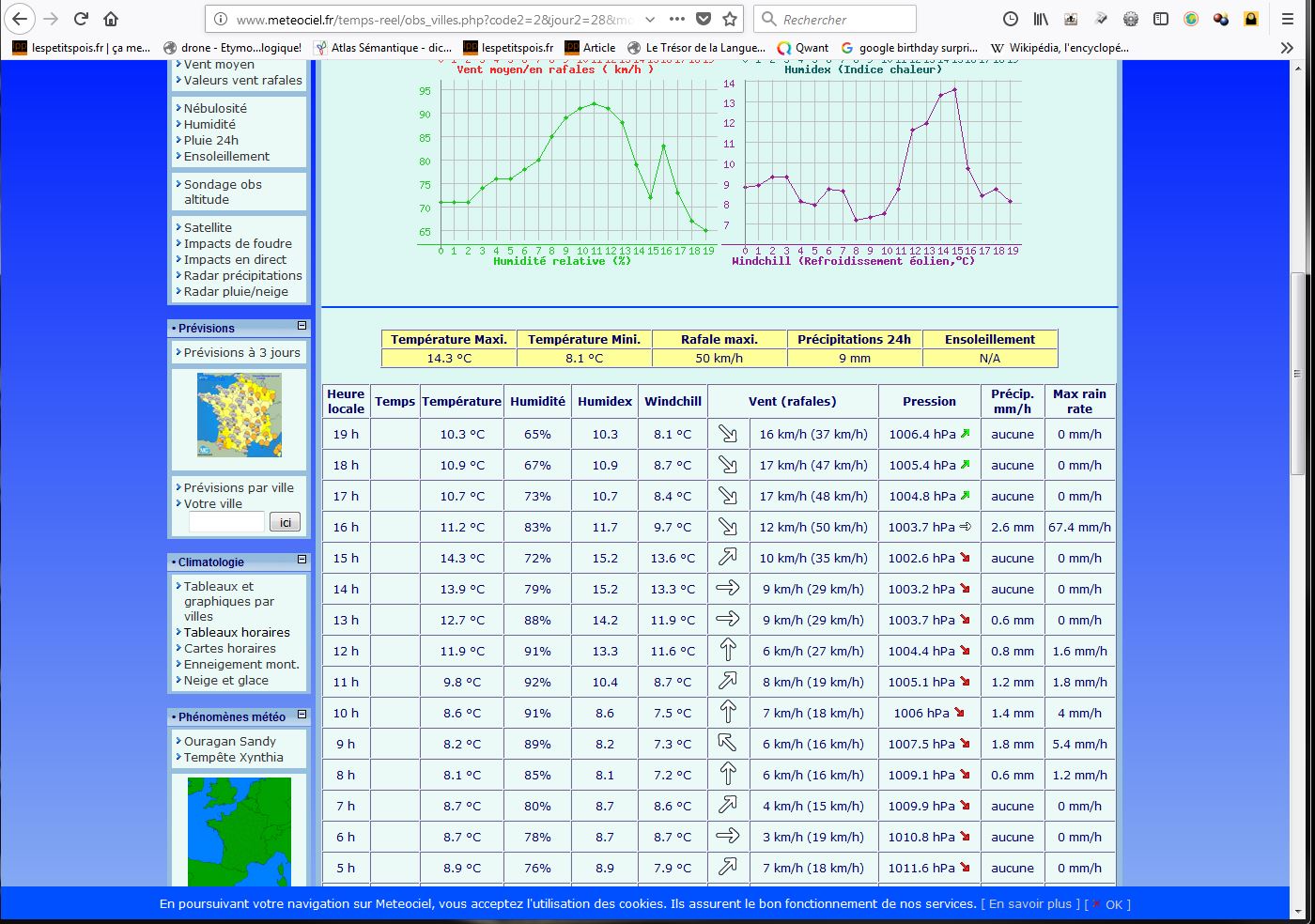The width and height of the screenshot is (1315, 924).
Task: Open the browser history clock icon
Action: coord(1011,19)
